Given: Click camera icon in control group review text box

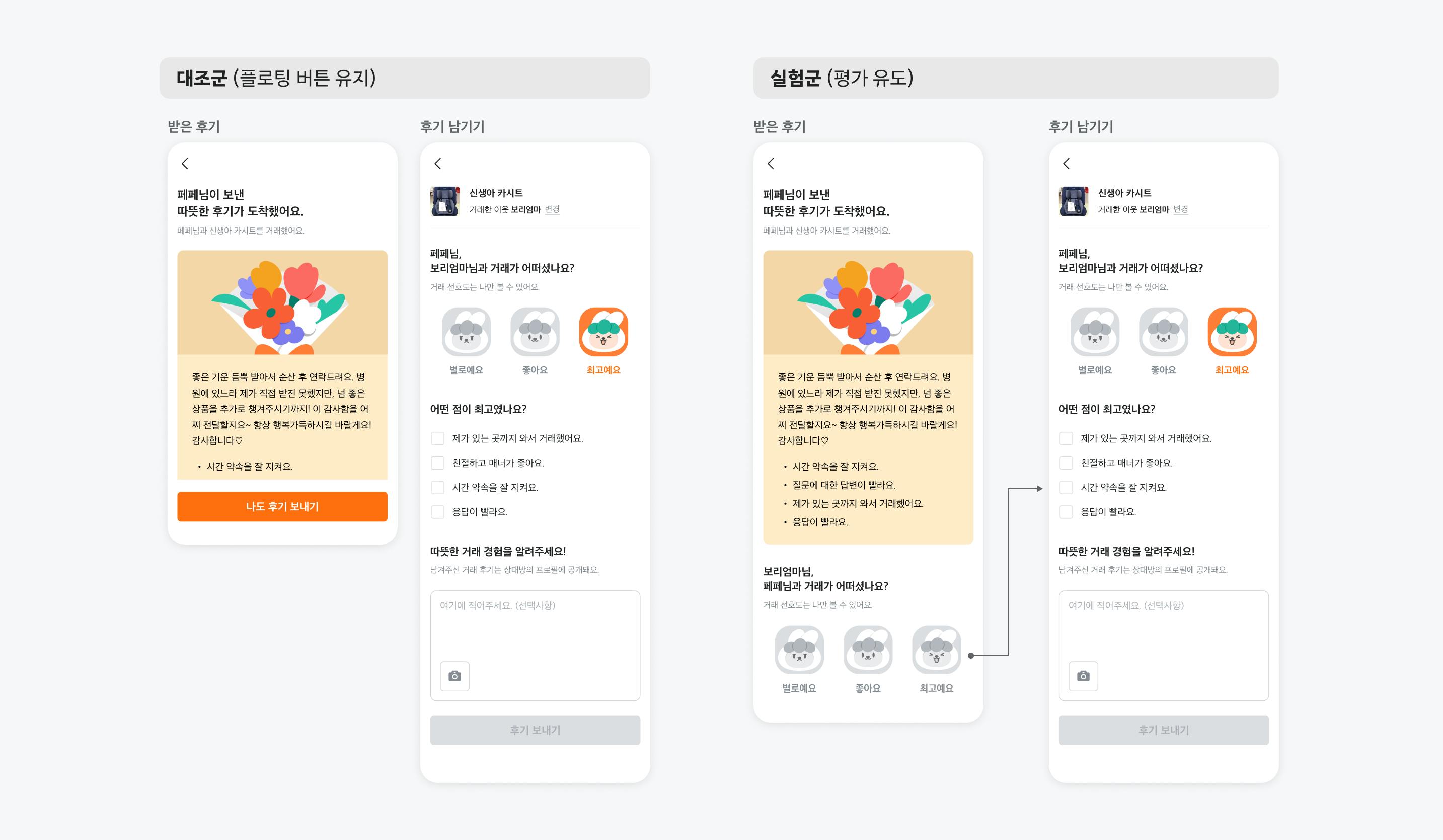Looking at the screenshot, I should tap(454, 676).
